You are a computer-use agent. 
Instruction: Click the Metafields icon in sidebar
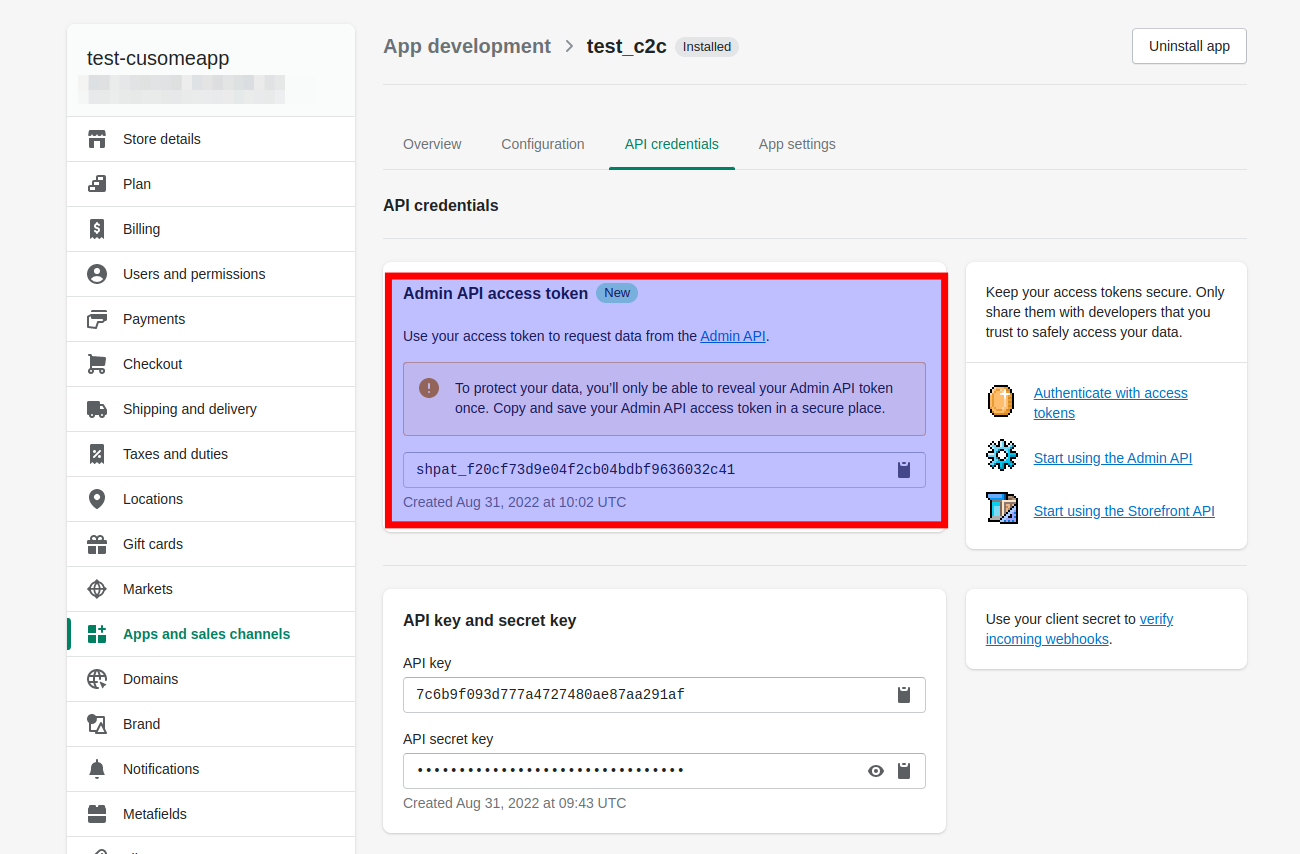pyautogui.click(x=97, y=814)
